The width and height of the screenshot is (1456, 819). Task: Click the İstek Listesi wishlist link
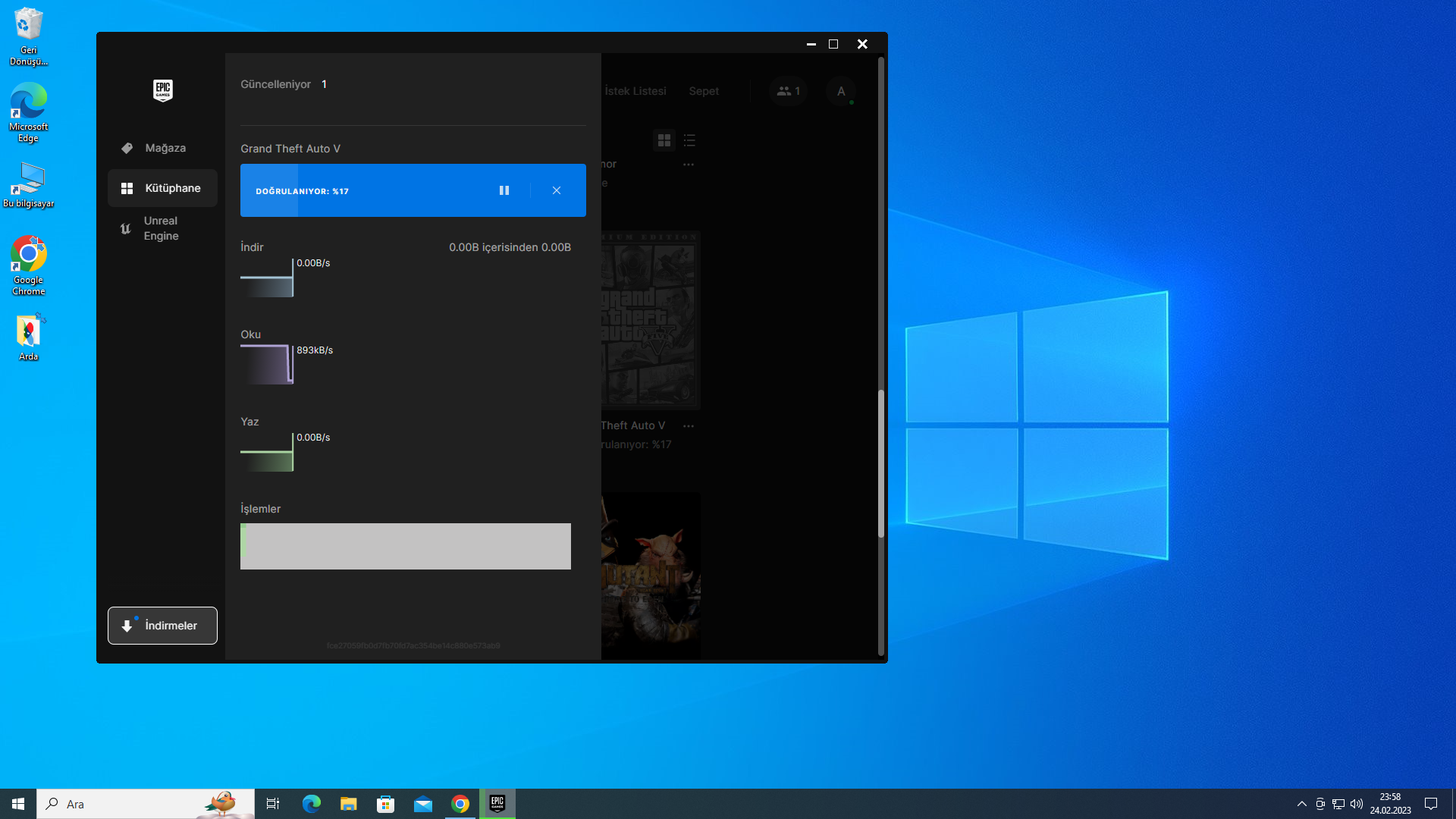point(635,91)
